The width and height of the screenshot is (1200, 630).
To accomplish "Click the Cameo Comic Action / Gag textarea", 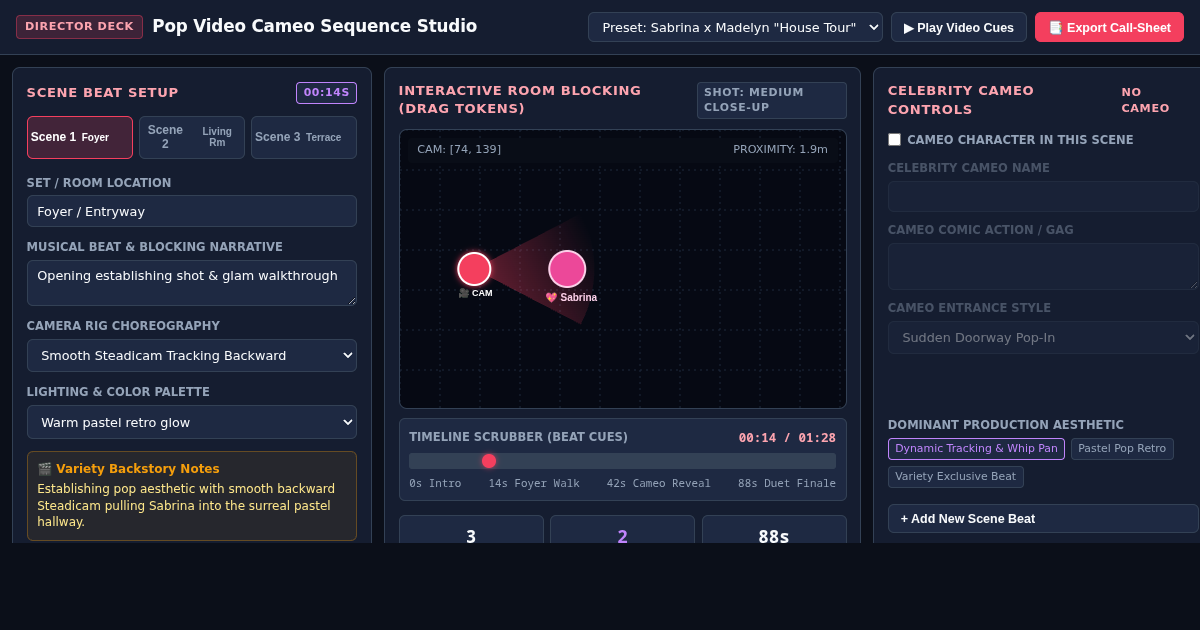I will 1043,266.
